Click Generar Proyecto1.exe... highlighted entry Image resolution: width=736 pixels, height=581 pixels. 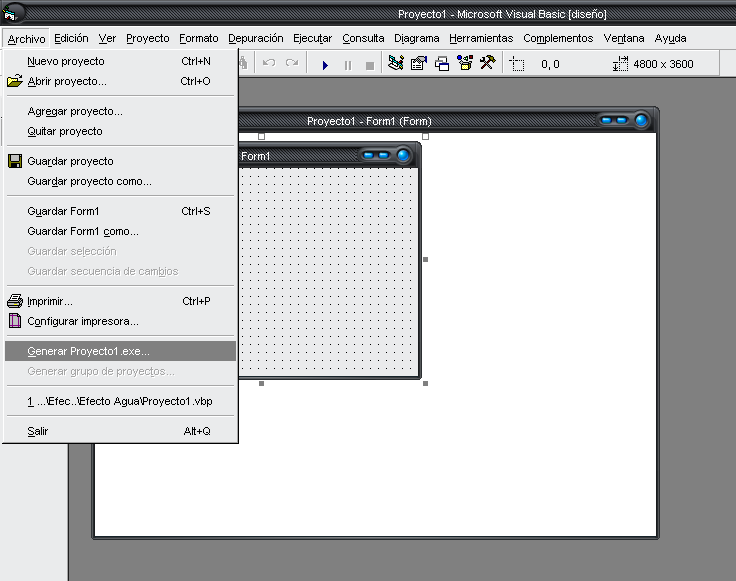click(121, 351)
